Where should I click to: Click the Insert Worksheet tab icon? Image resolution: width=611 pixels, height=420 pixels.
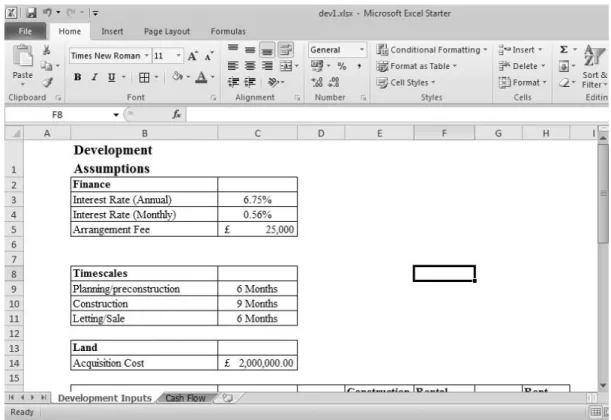click(x=228, y=398)
